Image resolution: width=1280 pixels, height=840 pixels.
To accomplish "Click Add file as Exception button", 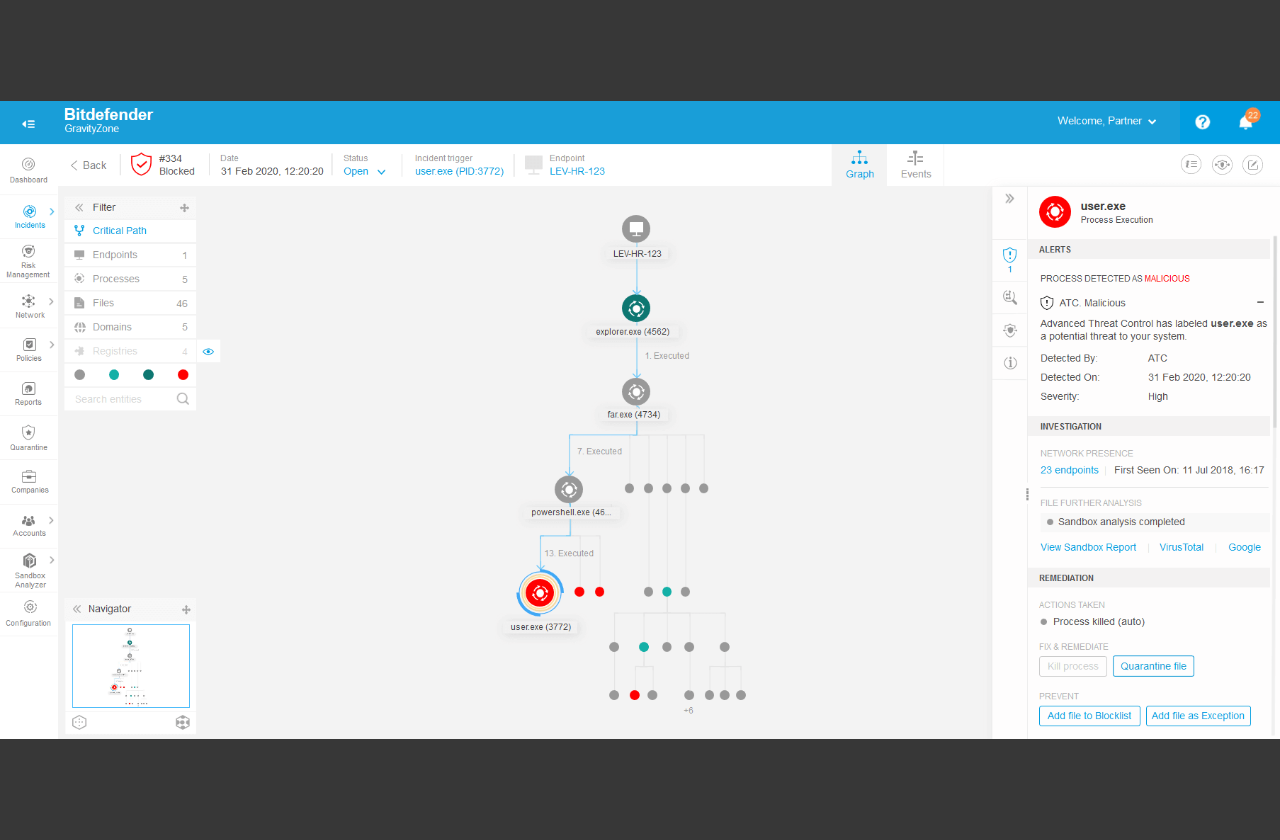I will point(1198,716).
